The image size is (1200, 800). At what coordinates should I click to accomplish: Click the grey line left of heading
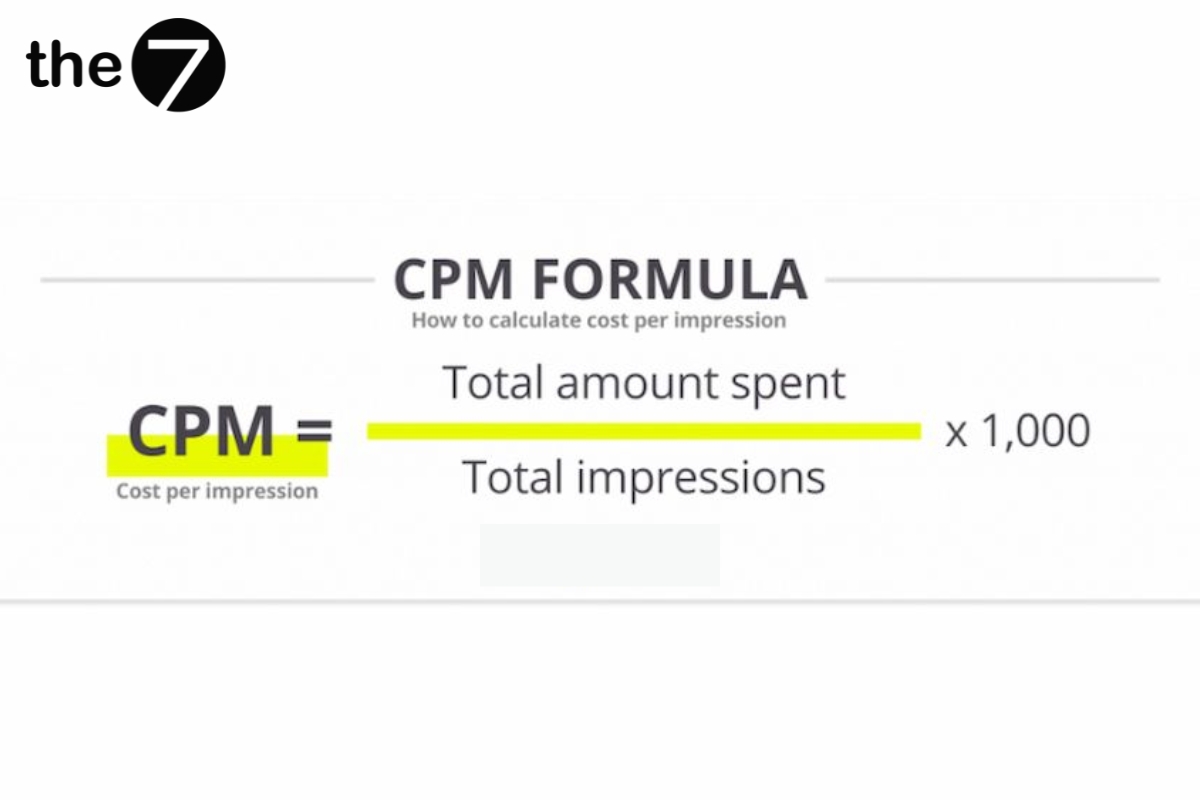click(x=207, y=280)
